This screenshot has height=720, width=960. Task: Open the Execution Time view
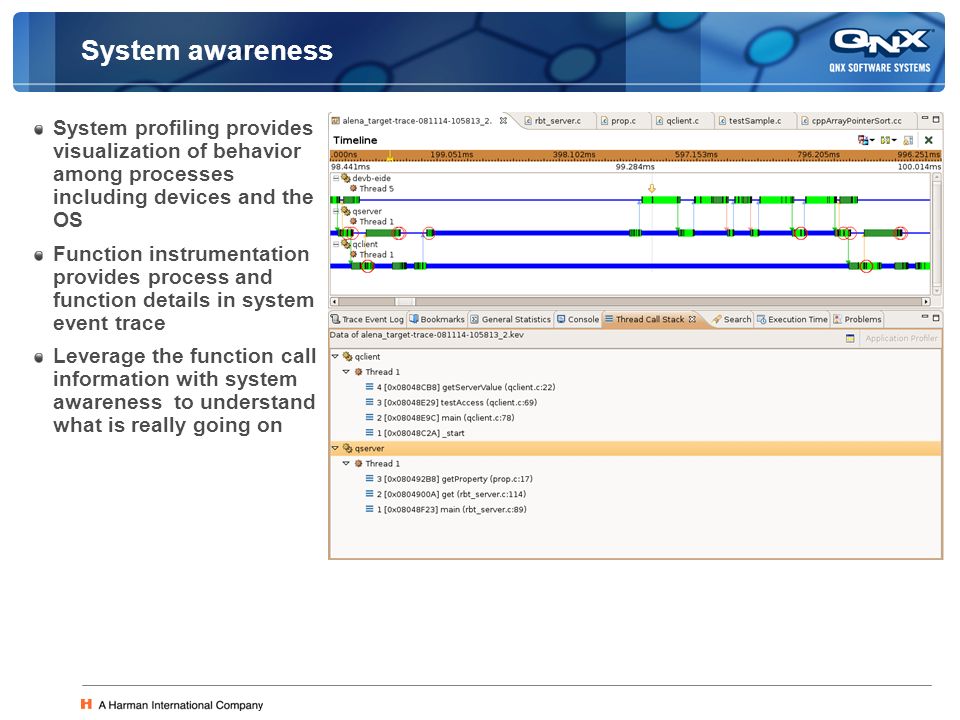[x=792, y=320]
